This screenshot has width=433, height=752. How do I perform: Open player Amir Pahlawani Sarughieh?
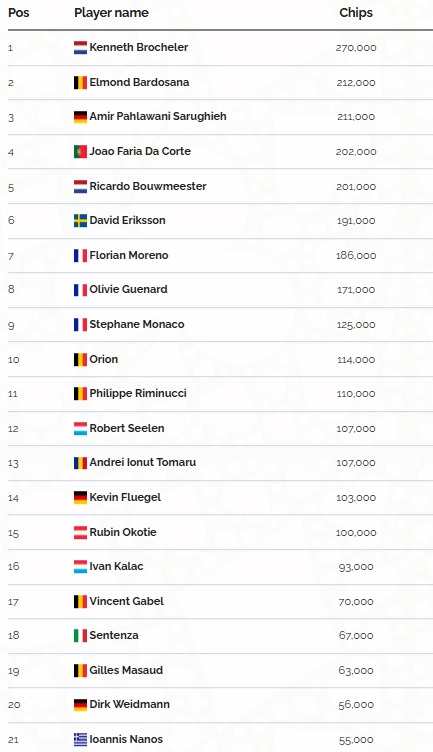(158, 116)
